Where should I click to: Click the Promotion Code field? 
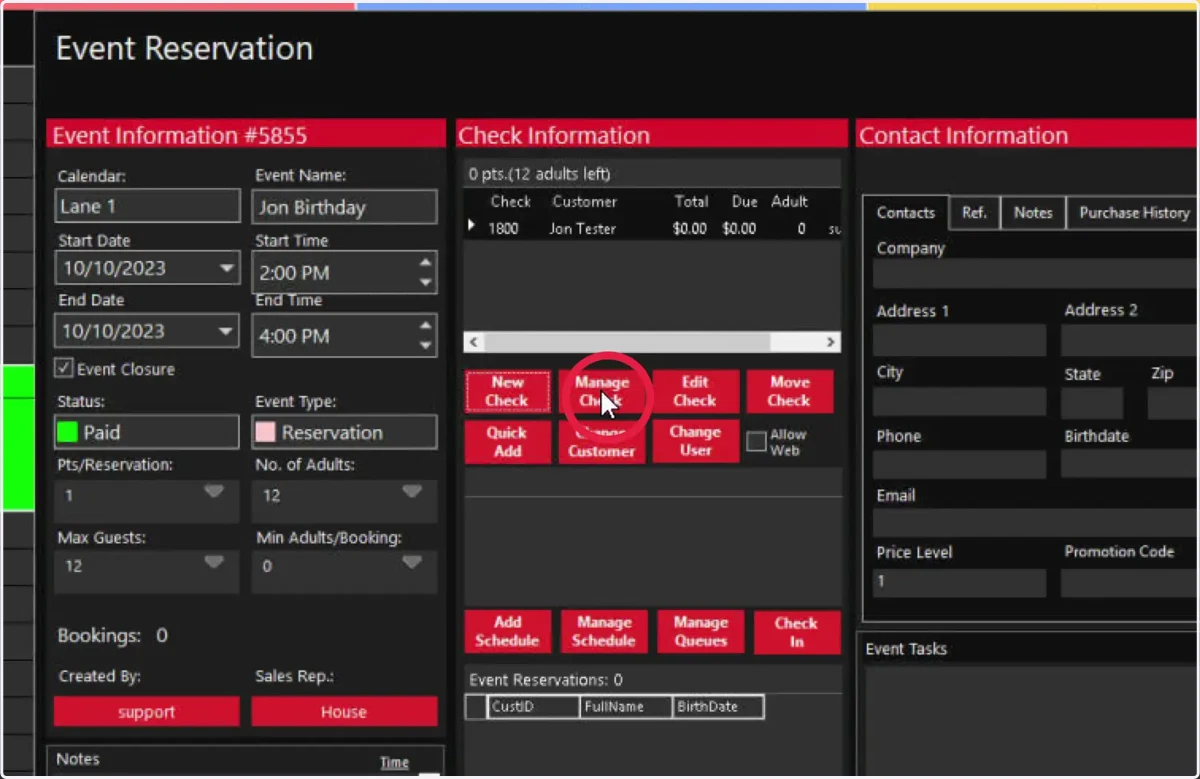(1130, 582)
